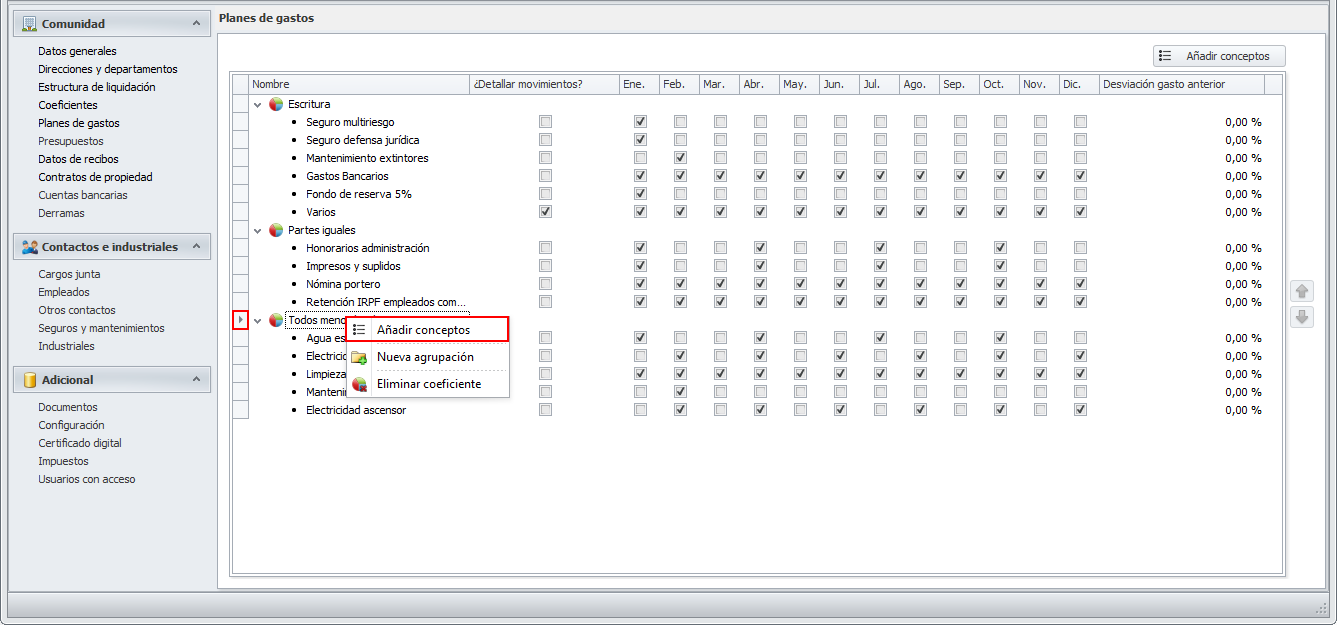Choose Nueva agrupación in context menu
Viewport: 1337px width, 625px height.
point(428,357)
